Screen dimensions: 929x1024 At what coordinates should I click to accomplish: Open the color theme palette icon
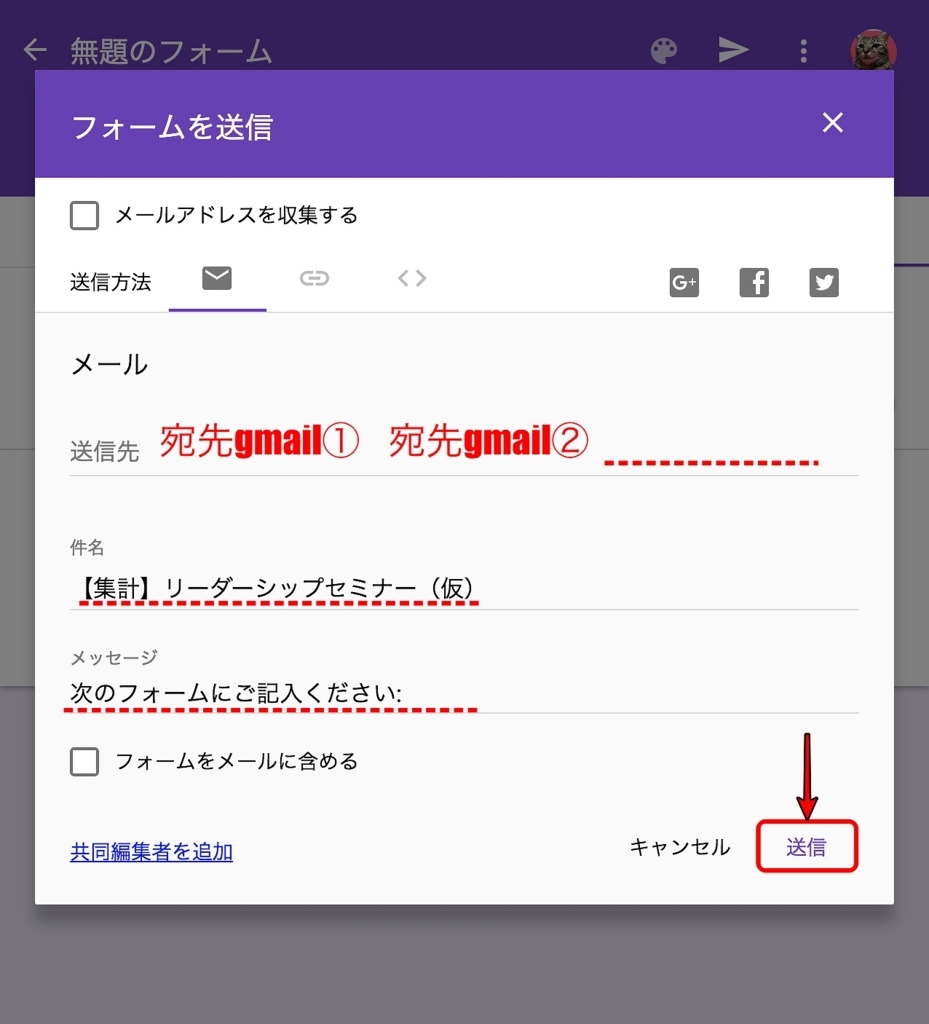[x=664, y=50]
